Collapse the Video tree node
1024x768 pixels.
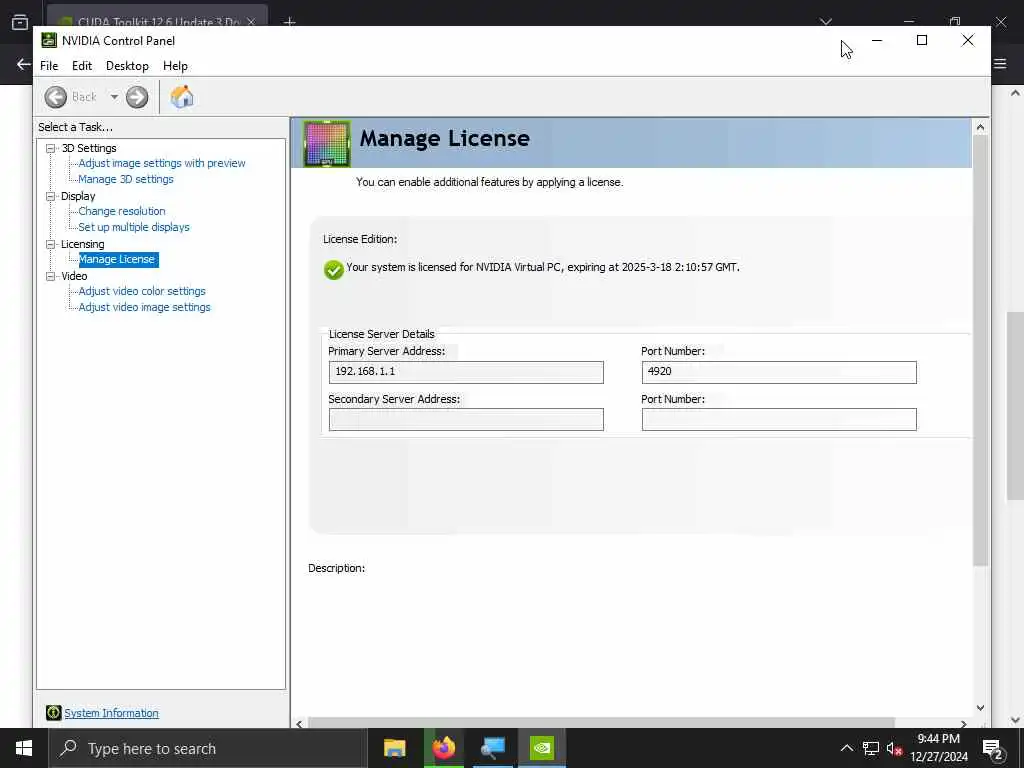(50, 276)
